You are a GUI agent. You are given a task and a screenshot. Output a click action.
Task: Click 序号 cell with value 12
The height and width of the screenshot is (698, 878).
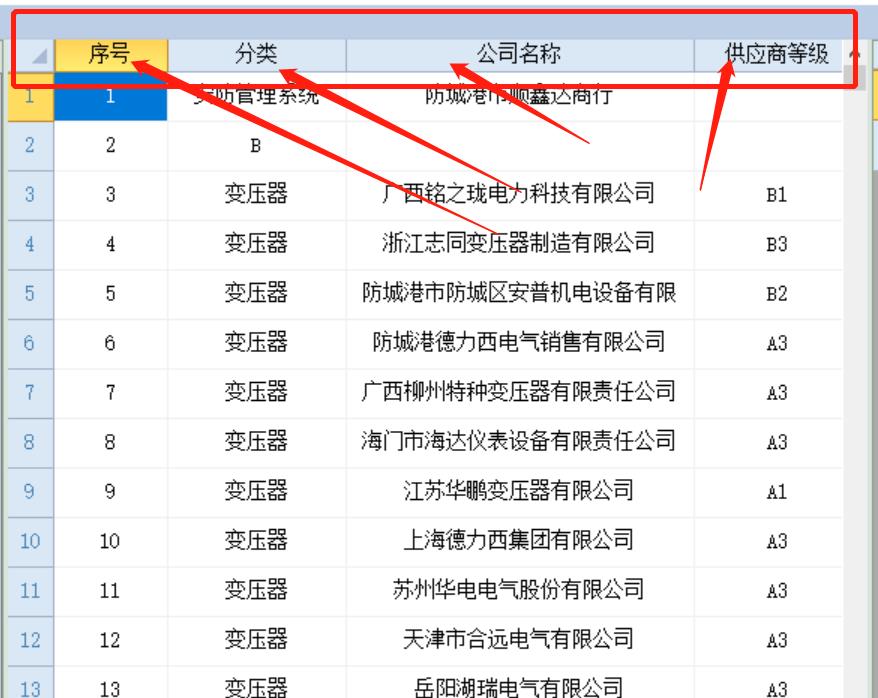(x=110, y=640)
